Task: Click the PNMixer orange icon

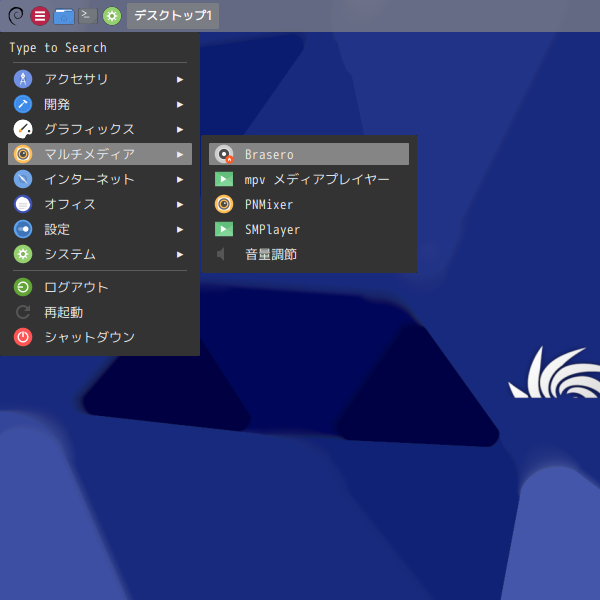Action: [224, 204]
